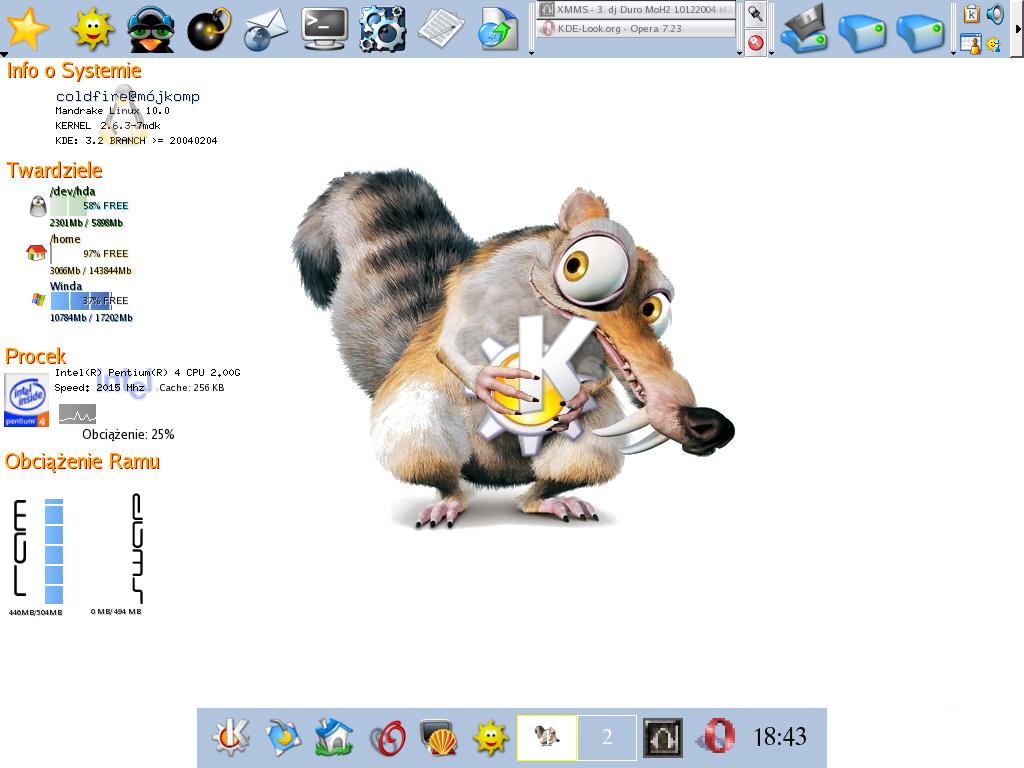Open the penguin with headphones app

click(x=150, y=29)
